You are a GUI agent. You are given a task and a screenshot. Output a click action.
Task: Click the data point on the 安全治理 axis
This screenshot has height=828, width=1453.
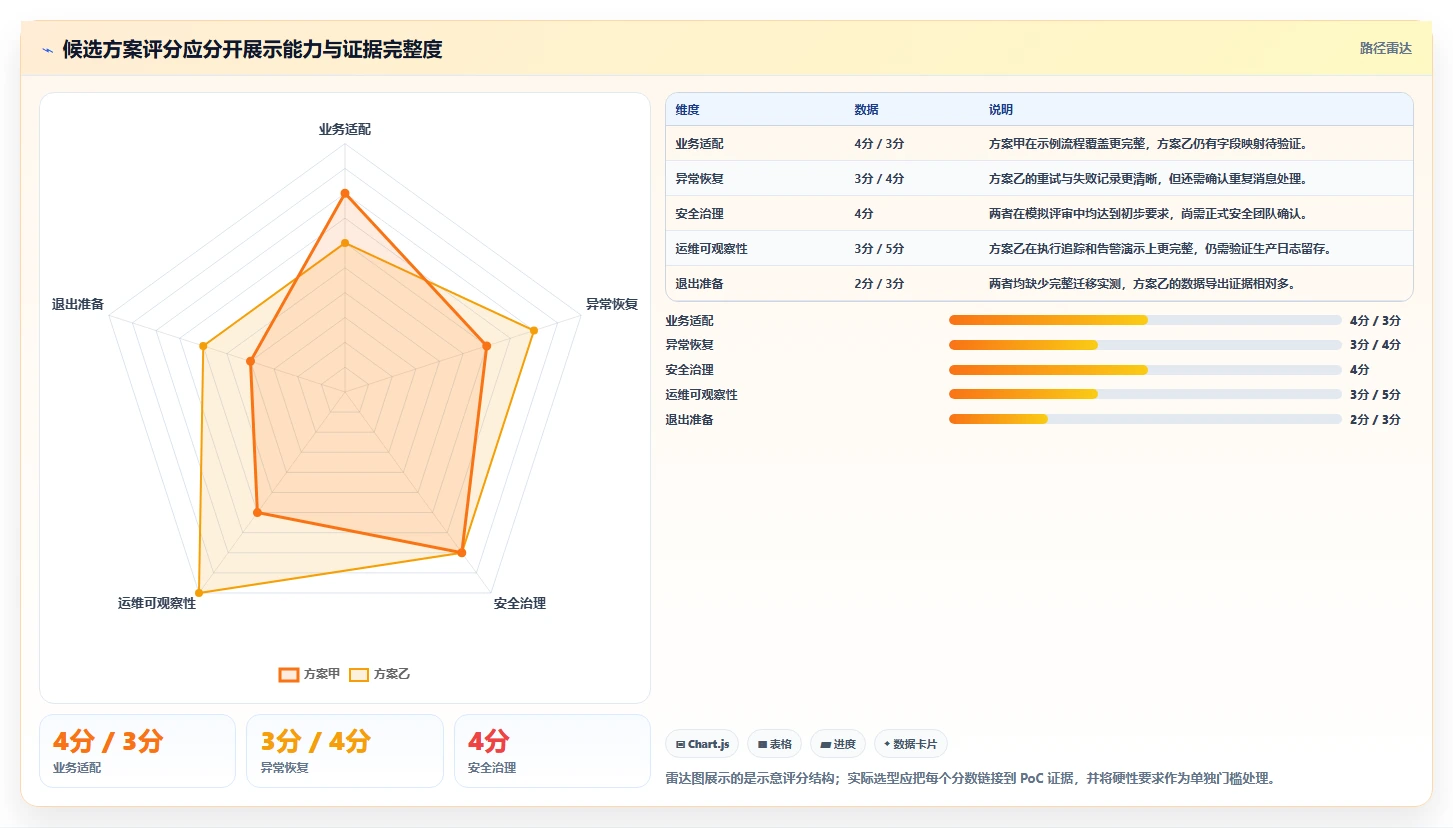coord(462,552)
